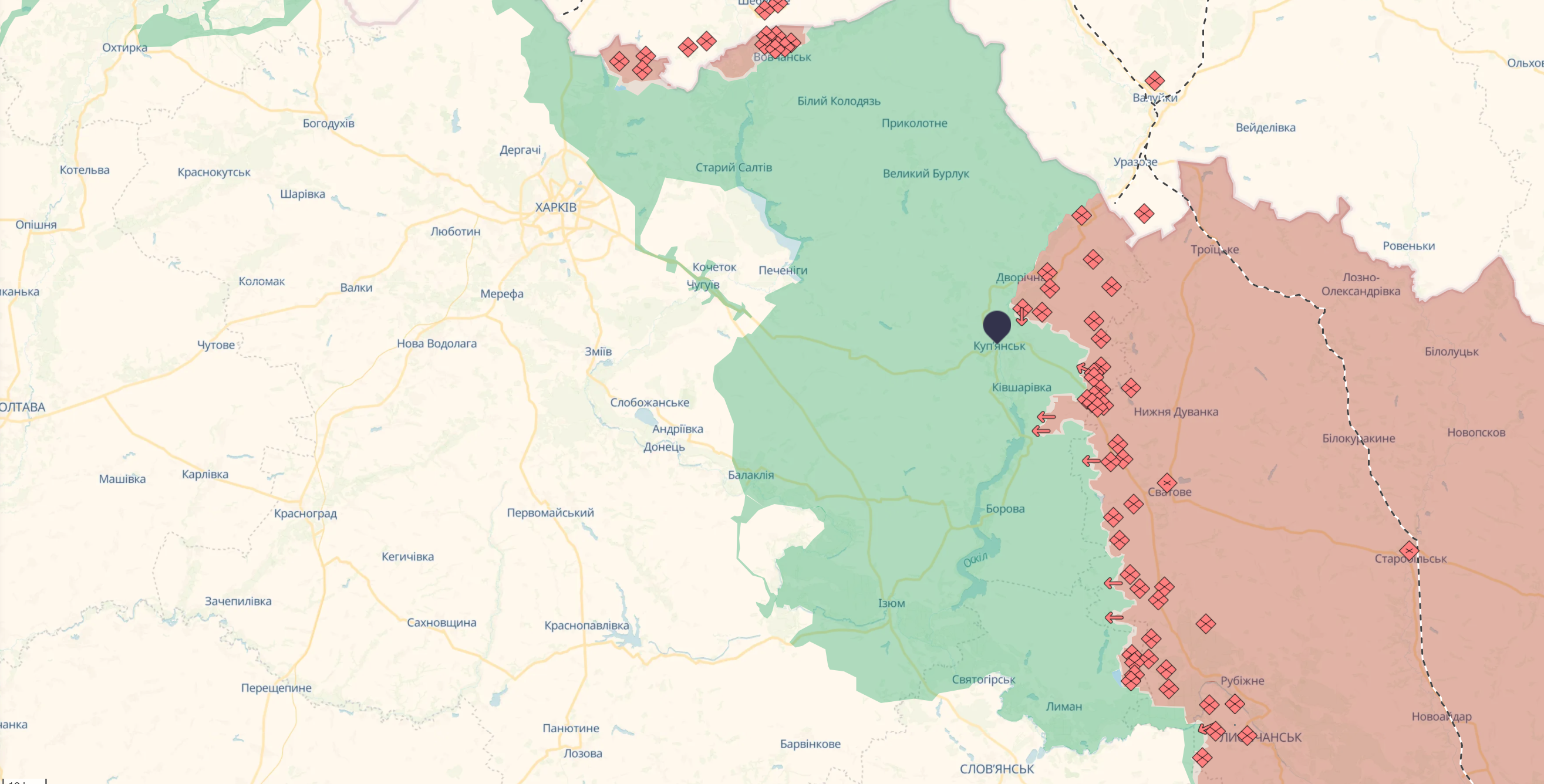Click the lone marker in enclave below Уразове

(x=1144, y=213)
